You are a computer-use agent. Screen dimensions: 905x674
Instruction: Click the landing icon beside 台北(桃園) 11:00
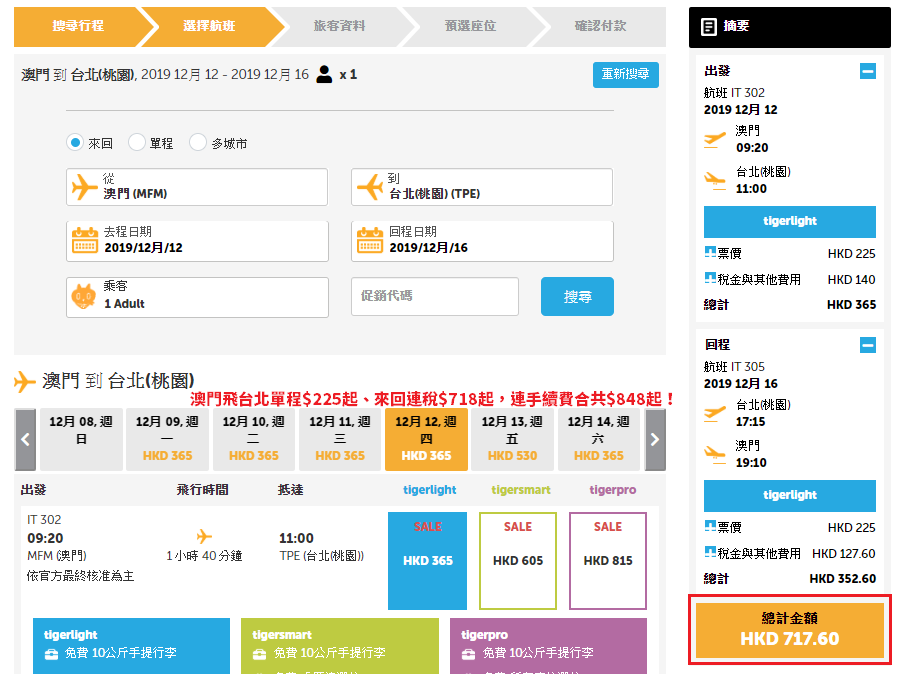[715, 181]
